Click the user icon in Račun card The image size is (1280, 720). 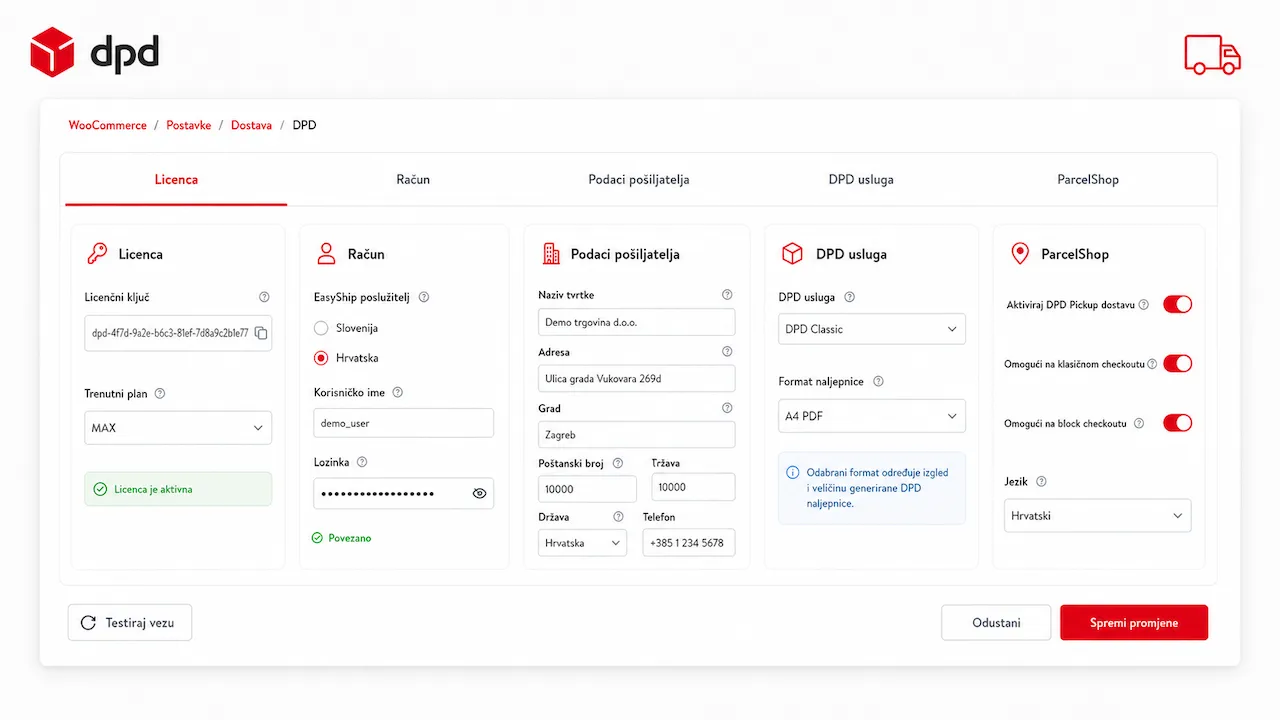point(326,254)
